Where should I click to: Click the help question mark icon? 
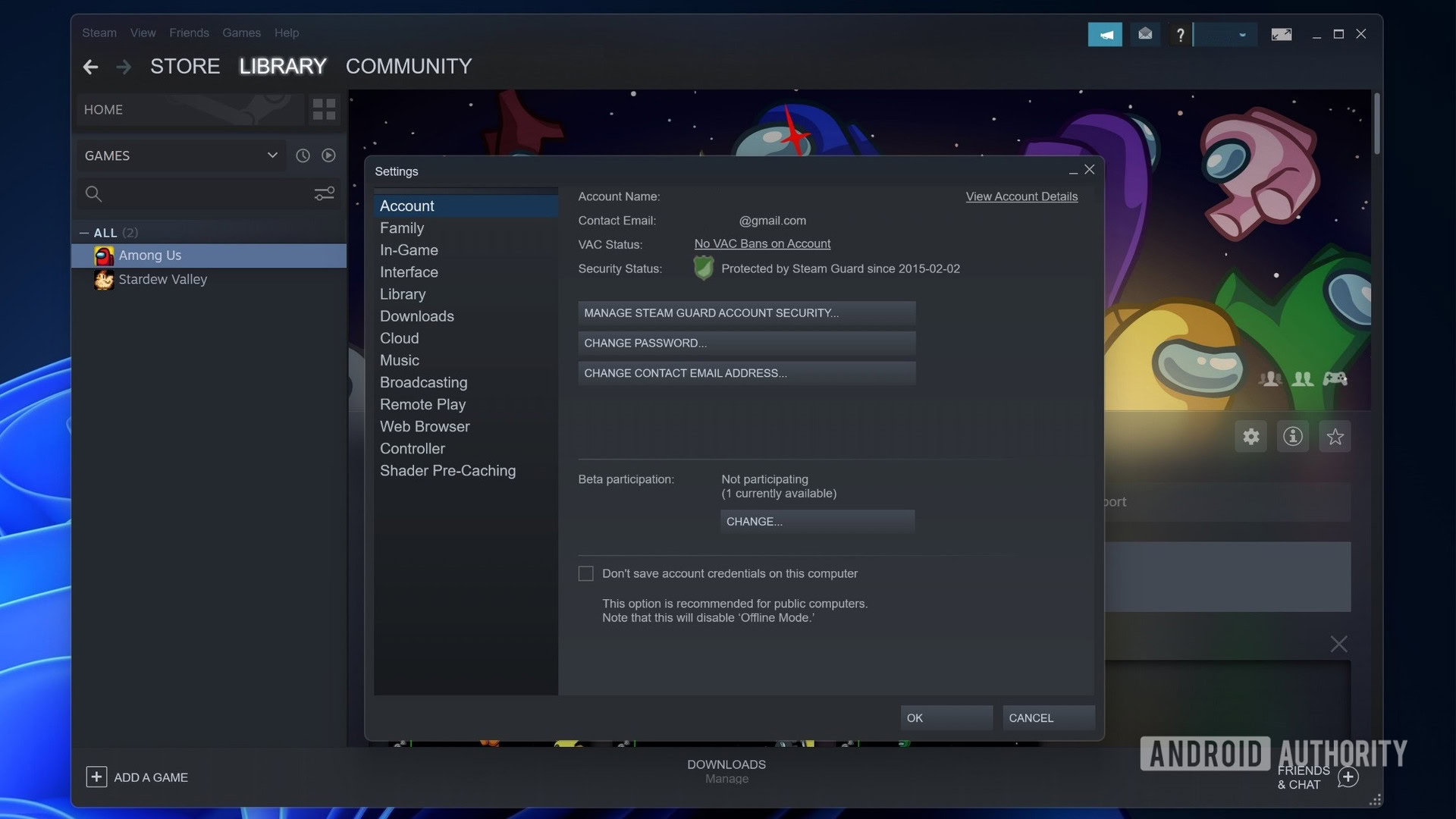(1178, 33)
